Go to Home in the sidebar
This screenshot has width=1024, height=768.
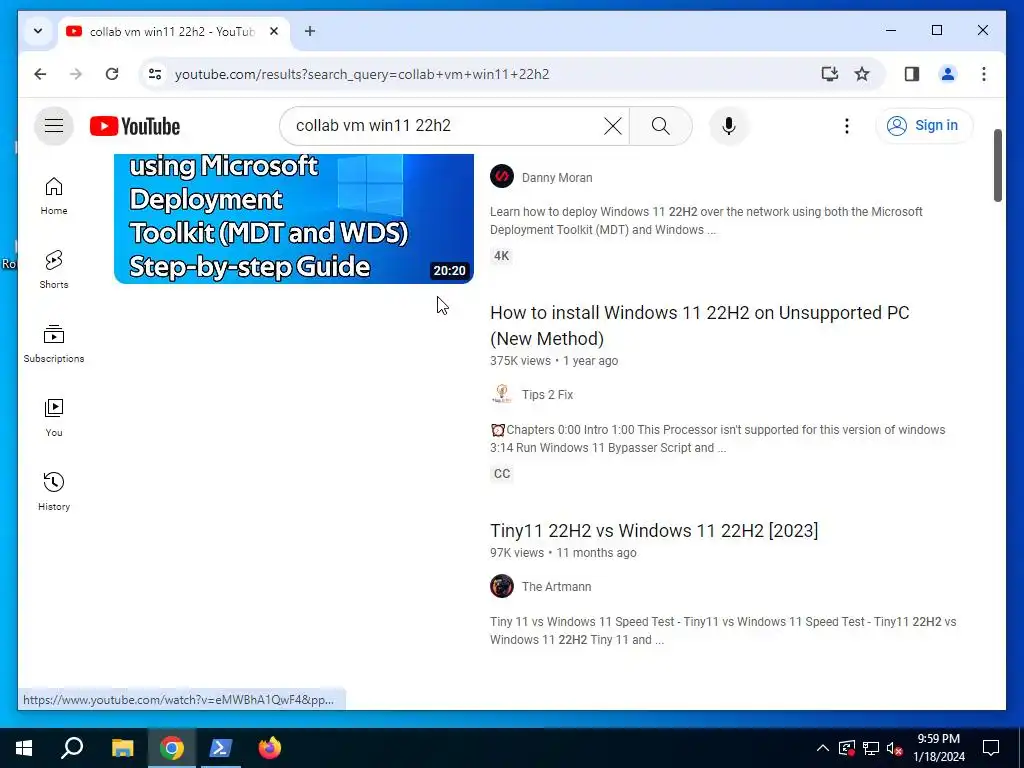click(x=54, y=196)
